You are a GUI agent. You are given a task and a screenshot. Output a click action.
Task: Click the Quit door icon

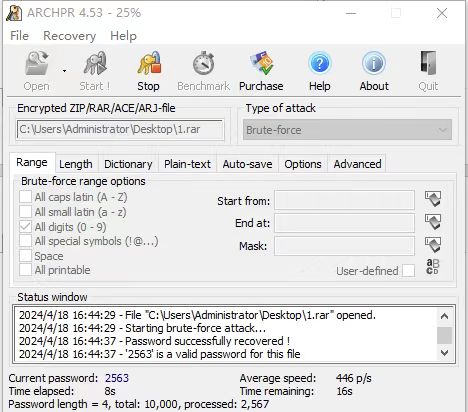428,63
